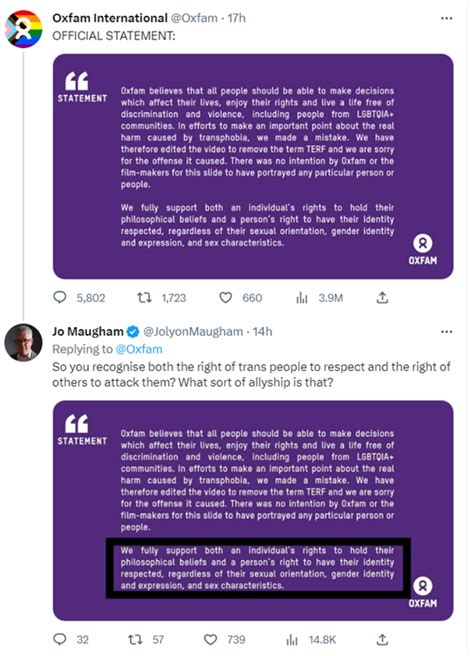Open more options on Oxfam's tweet
Viewport: 474px width, 656px height.
pos(446,18)
